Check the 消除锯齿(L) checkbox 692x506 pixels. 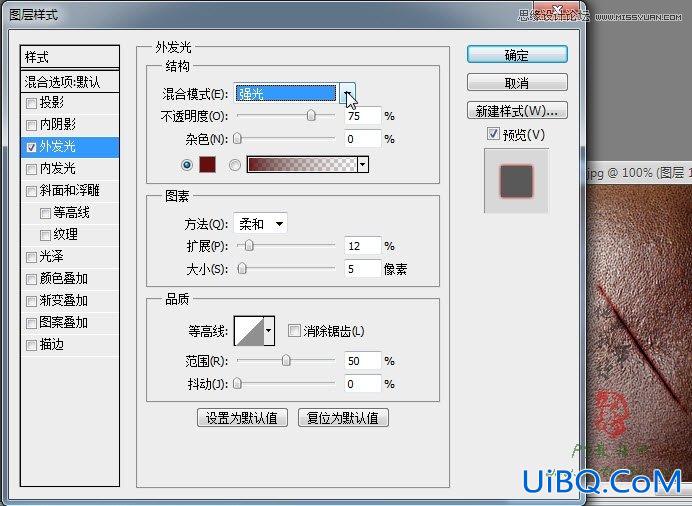point(294,330)
